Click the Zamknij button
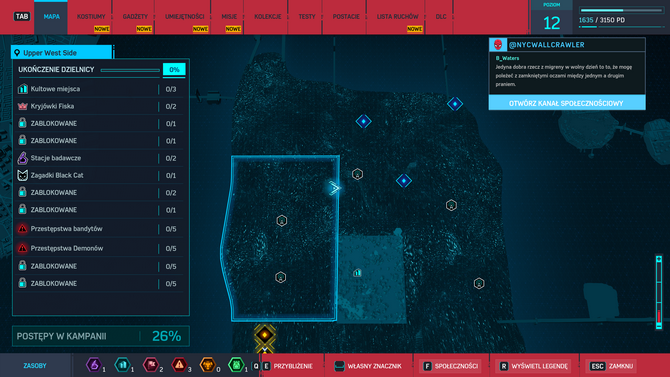The image size is (670, 377). [612, 366]
